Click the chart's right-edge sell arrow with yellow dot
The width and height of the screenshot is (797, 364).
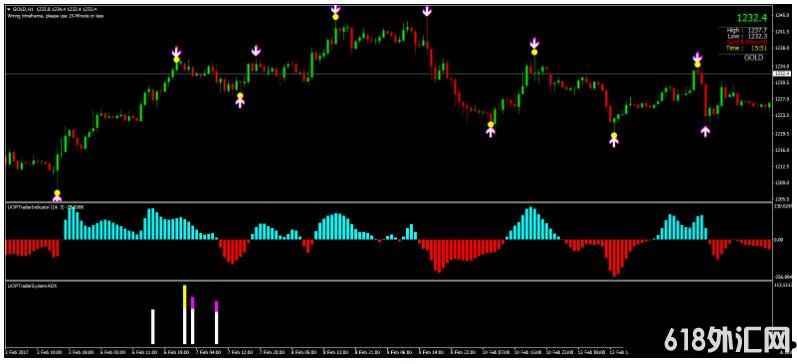pyautogui.click(x=697, y=60)
